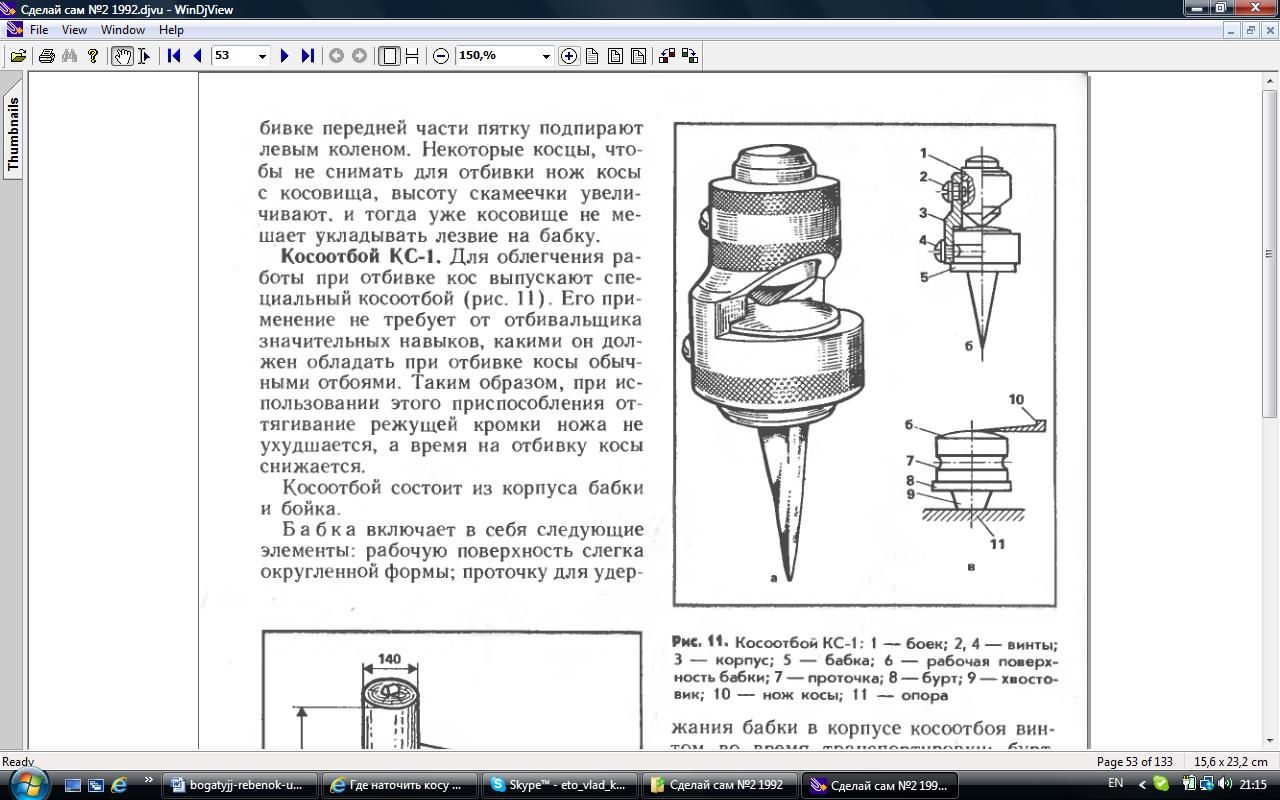
Task: Open the page number dropdown showing 53
Action: pyautogui.click(x=263, y=56)
